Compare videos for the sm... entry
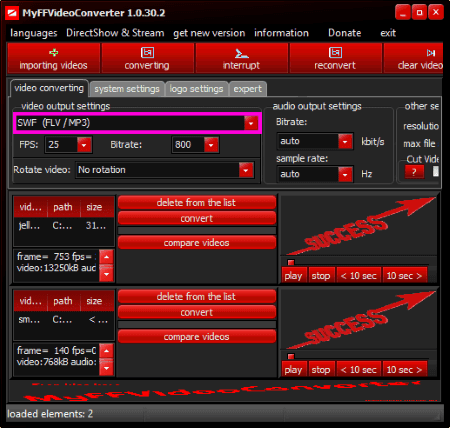 (197, 337)
